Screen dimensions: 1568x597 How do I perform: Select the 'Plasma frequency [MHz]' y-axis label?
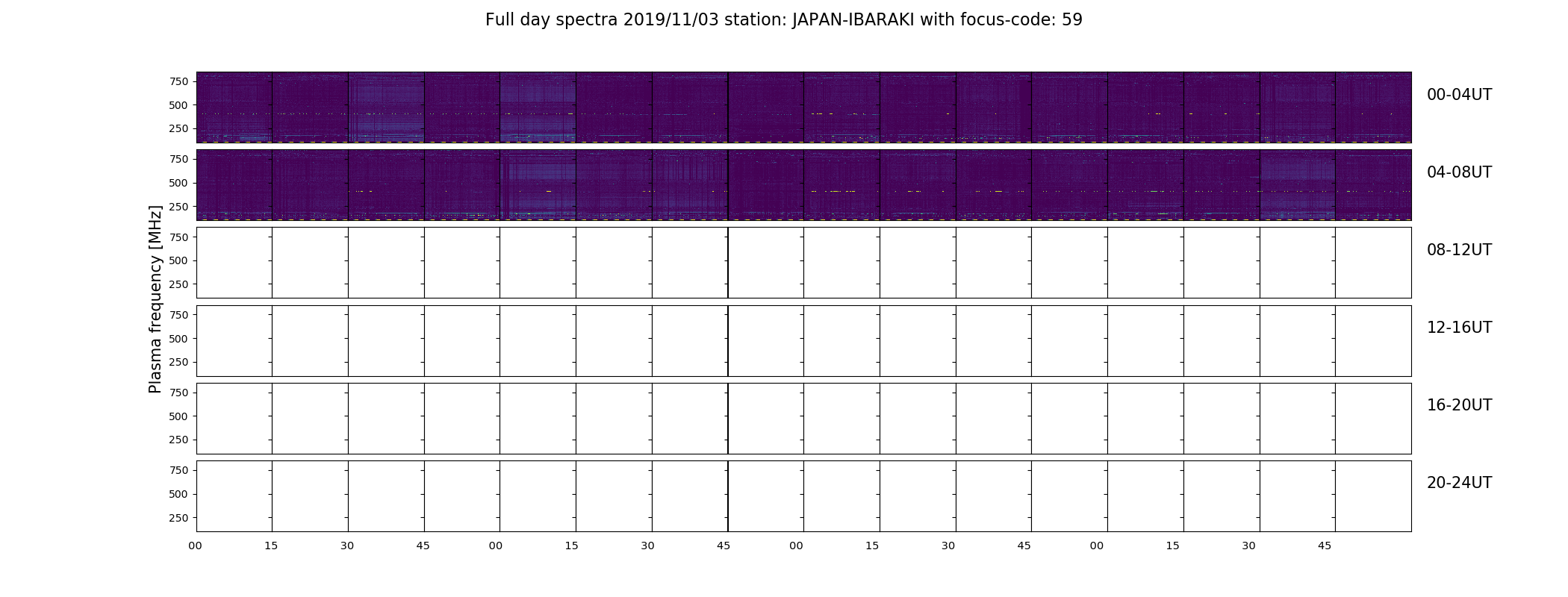(155, 299)
